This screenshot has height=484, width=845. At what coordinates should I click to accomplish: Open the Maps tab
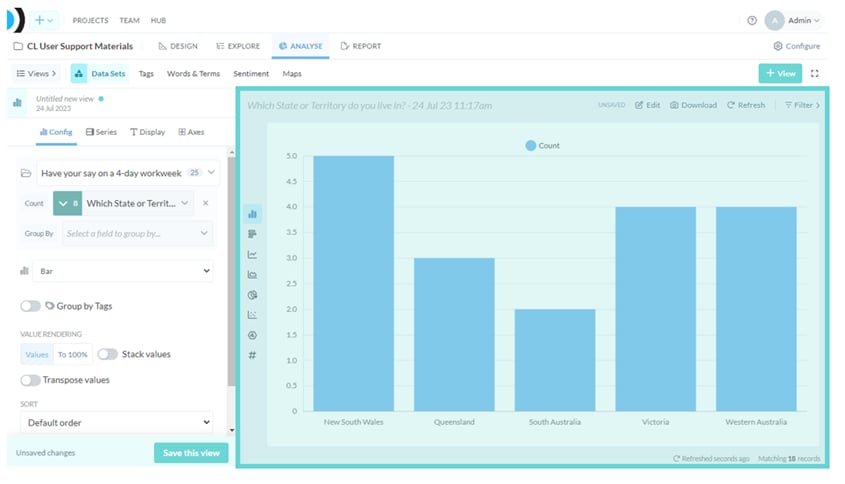tap(292, 74)
